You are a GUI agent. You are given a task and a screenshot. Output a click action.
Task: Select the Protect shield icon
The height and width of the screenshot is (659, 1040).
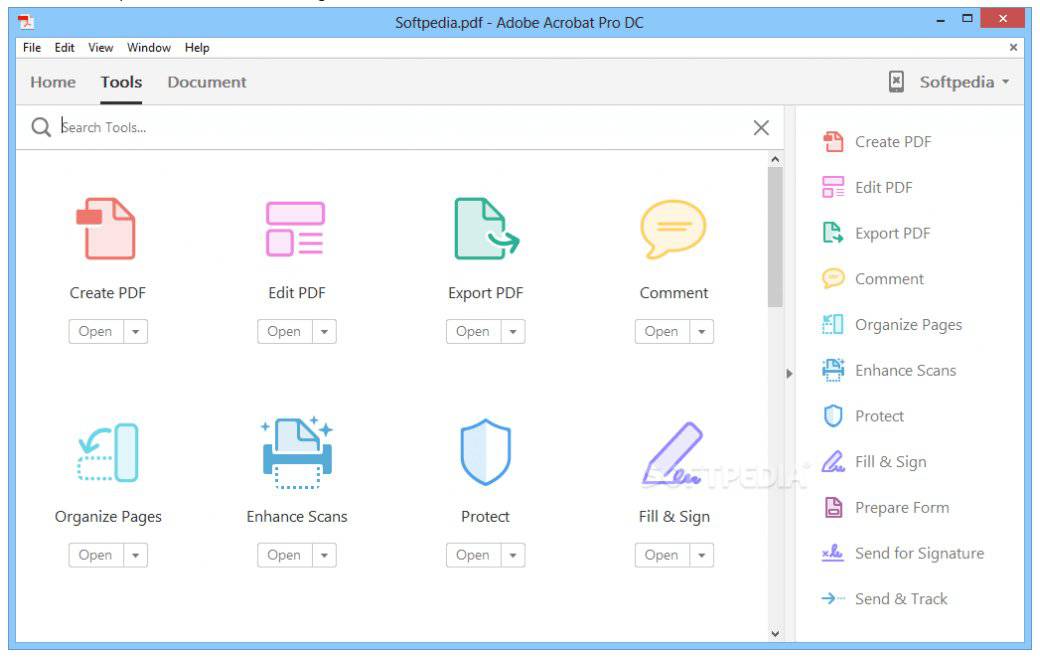tap(485, 452)
